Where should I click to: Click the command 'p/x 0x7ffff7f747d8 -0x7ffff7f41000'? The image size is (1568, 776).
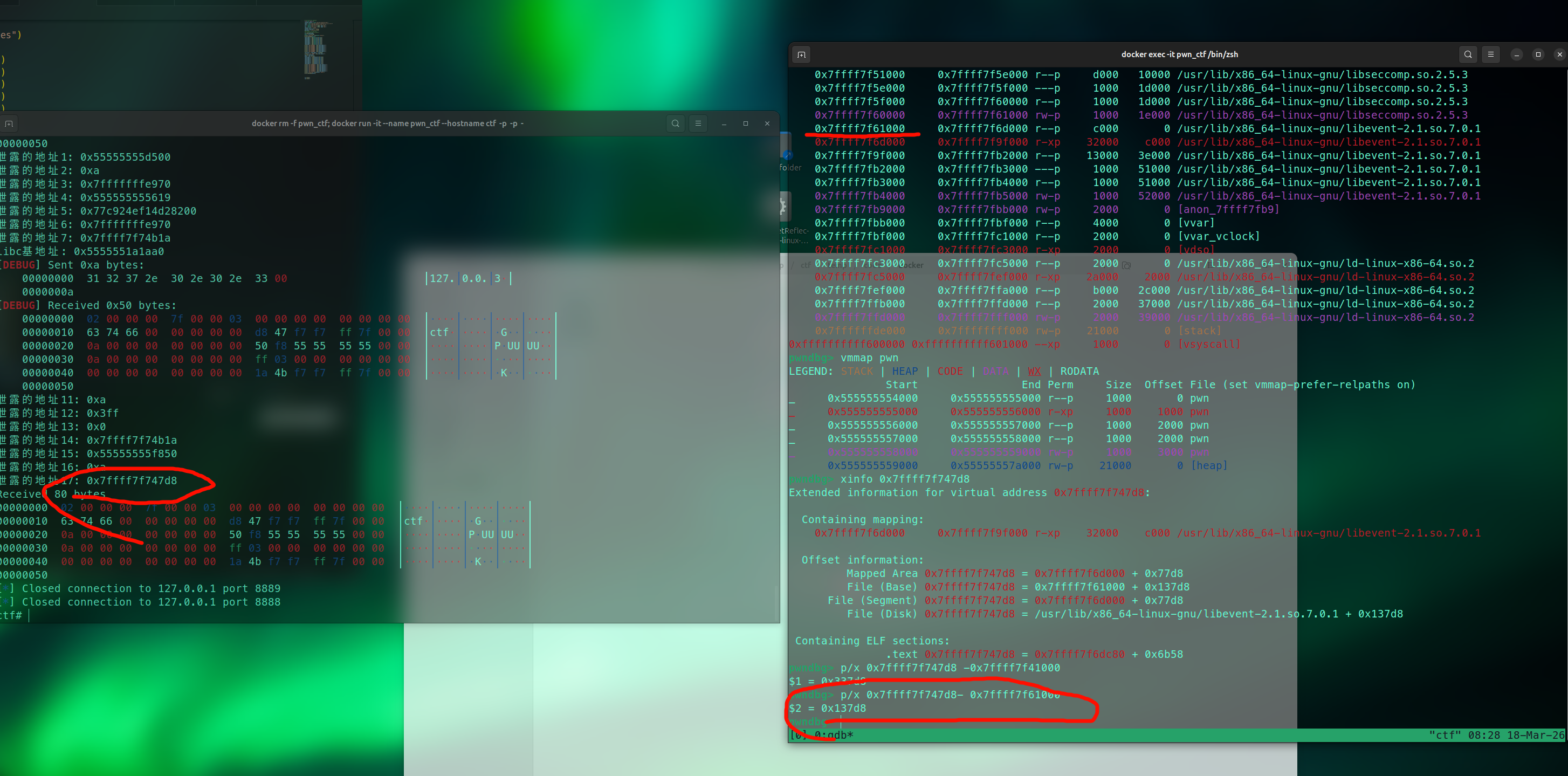coord(950,668)
